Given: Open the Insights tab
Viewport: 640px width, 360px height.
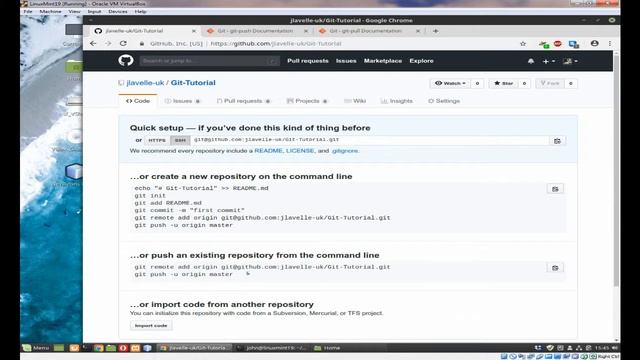Looking at the screenshot, I should pos(397,101).
